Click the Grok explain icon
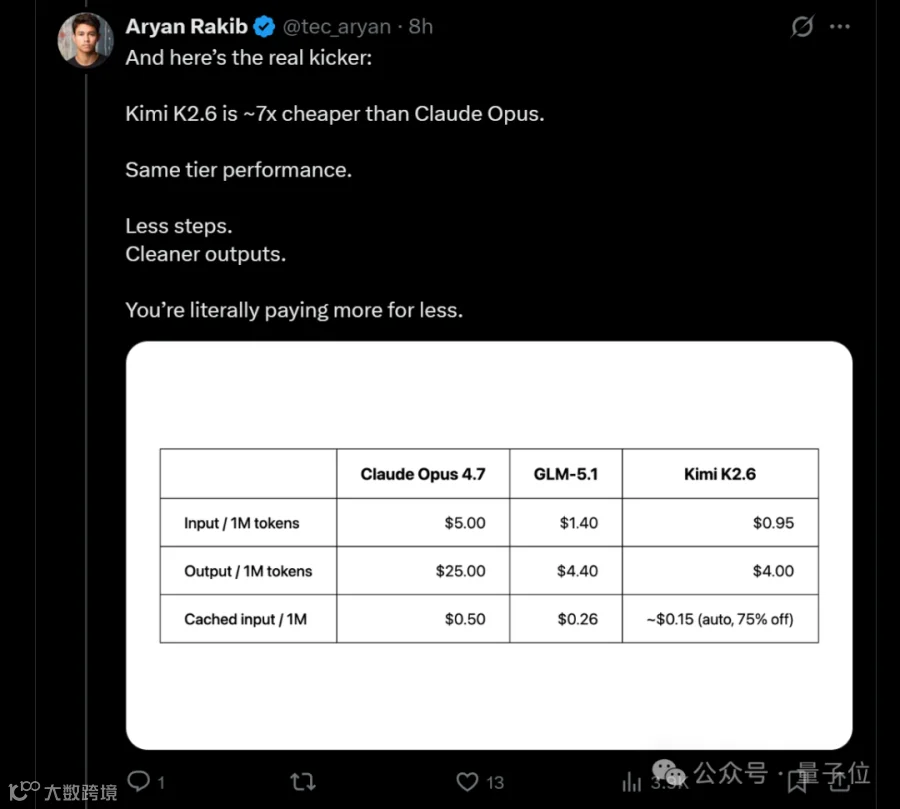This screenshot has height=809, width=900. pyautogui.click(x=802, y=27)
